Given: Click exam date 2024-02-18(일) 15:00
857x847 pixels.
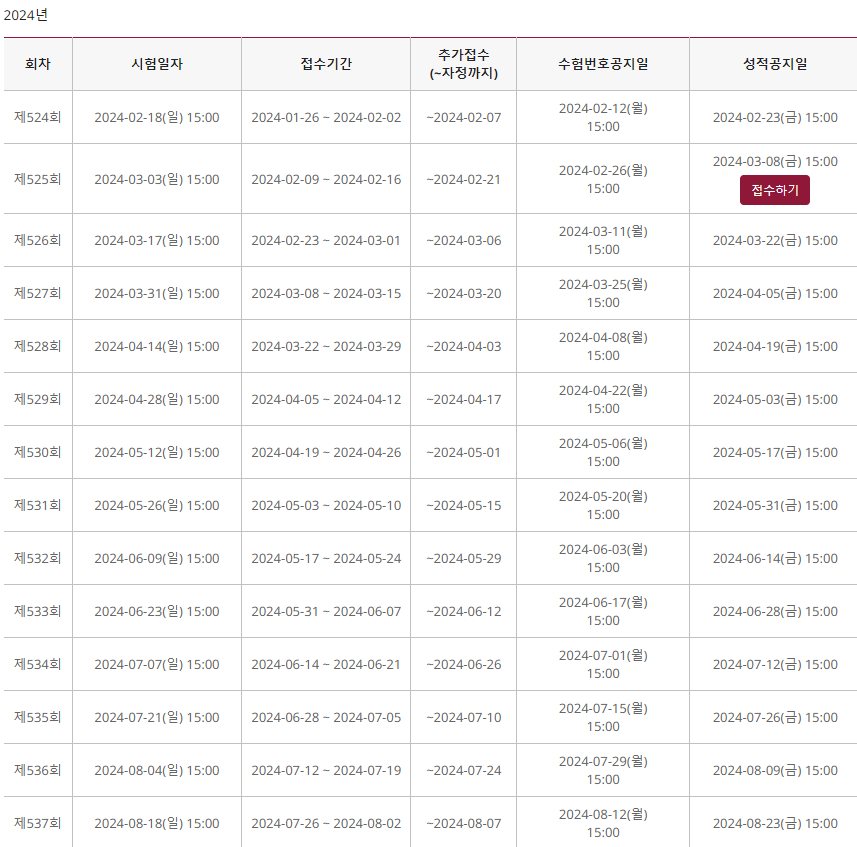Looking at the screenshot, I should click(x=157, y=117).
